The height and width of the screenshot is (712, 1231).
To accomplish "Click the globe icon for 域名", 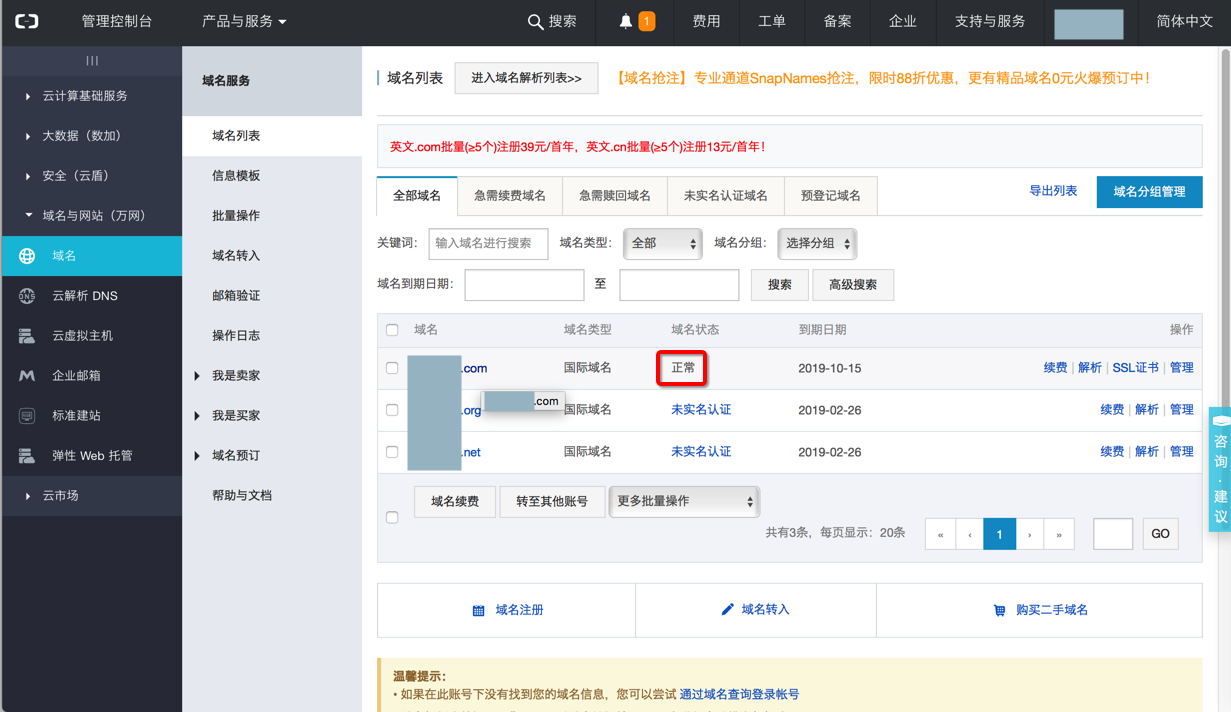I will (27, 256).
